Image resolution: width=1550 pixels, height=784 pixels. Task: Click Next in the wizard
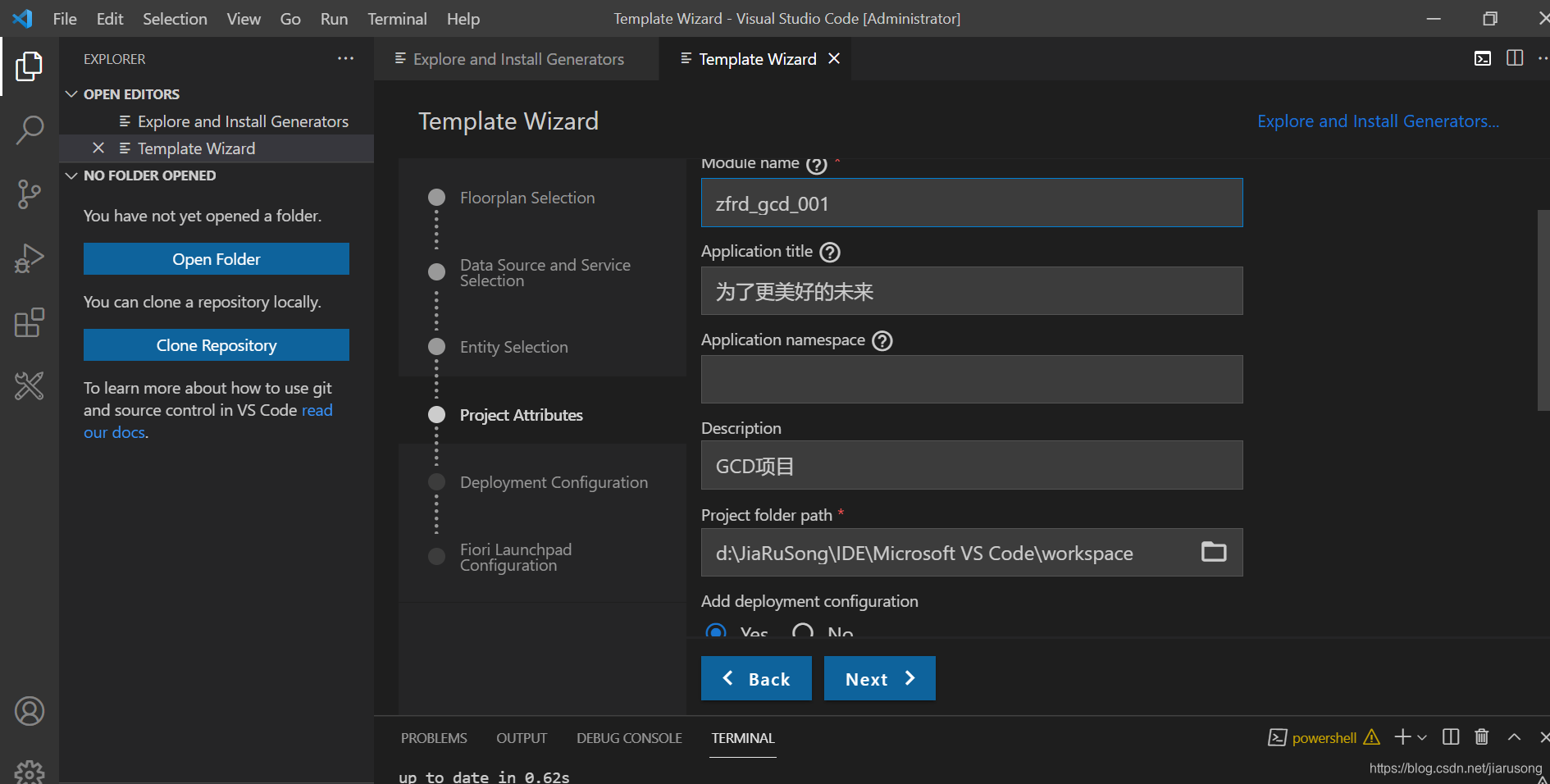click(x=880, y=678)
